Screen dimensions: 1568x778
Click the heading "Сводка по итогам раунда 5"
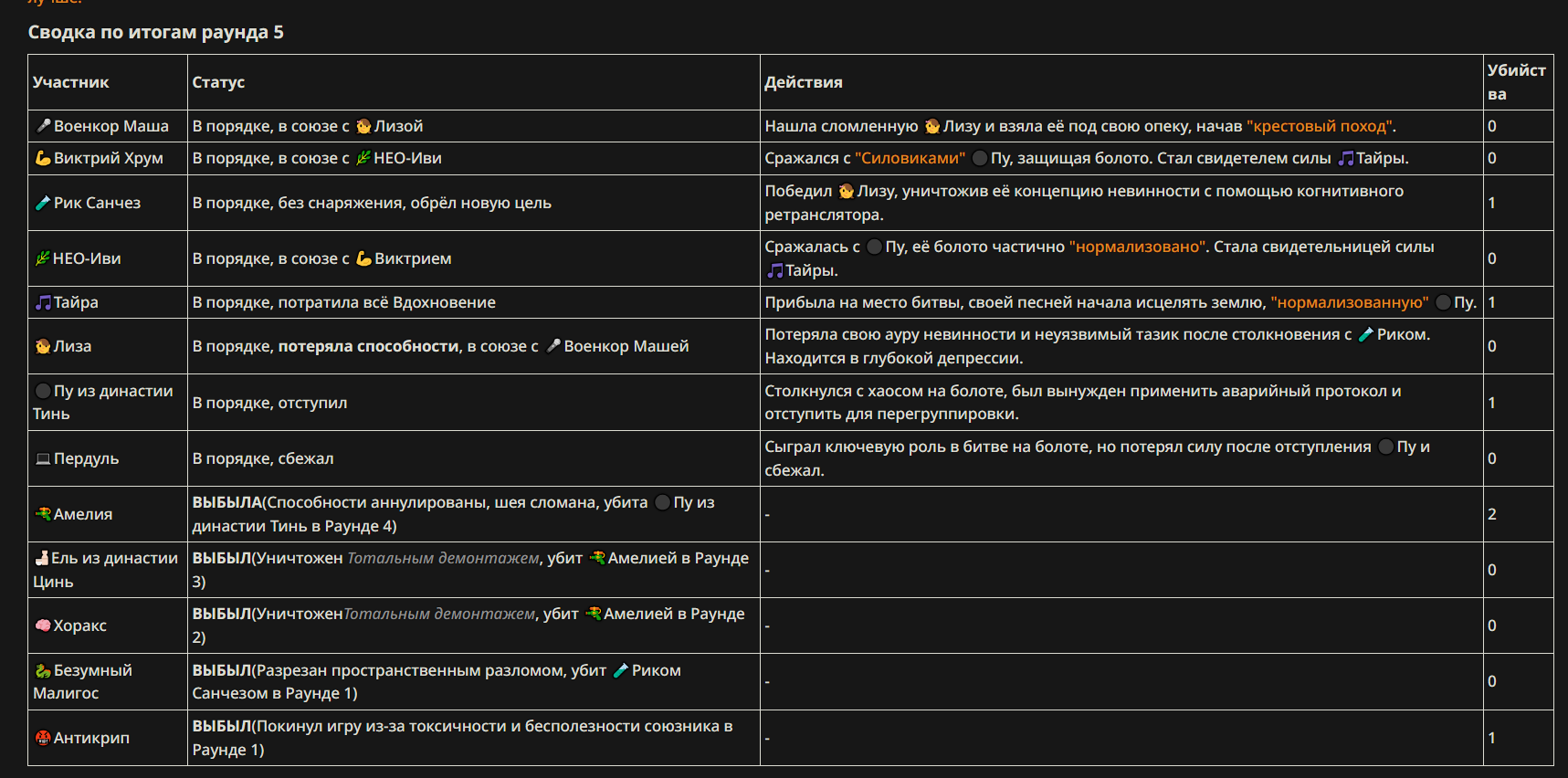coord(156,32)
